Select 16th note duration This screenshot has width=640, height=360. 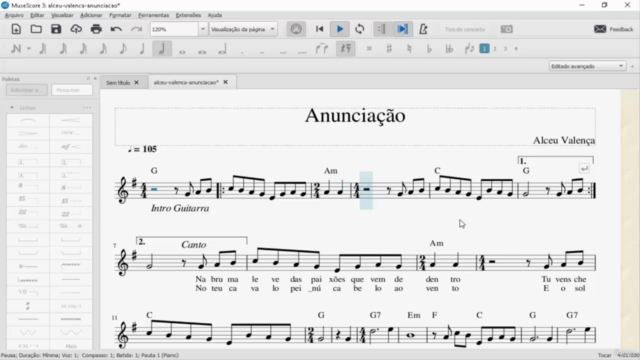pyautogui.click(x=83, y=49)
